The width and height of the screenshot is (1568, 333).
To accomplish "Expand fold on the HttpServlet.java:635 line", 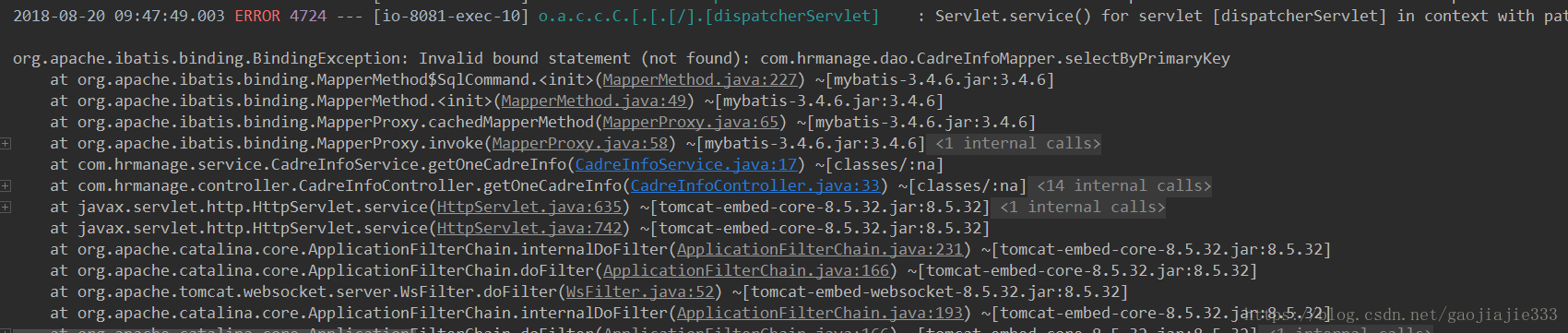I will [x=6, y=207].
